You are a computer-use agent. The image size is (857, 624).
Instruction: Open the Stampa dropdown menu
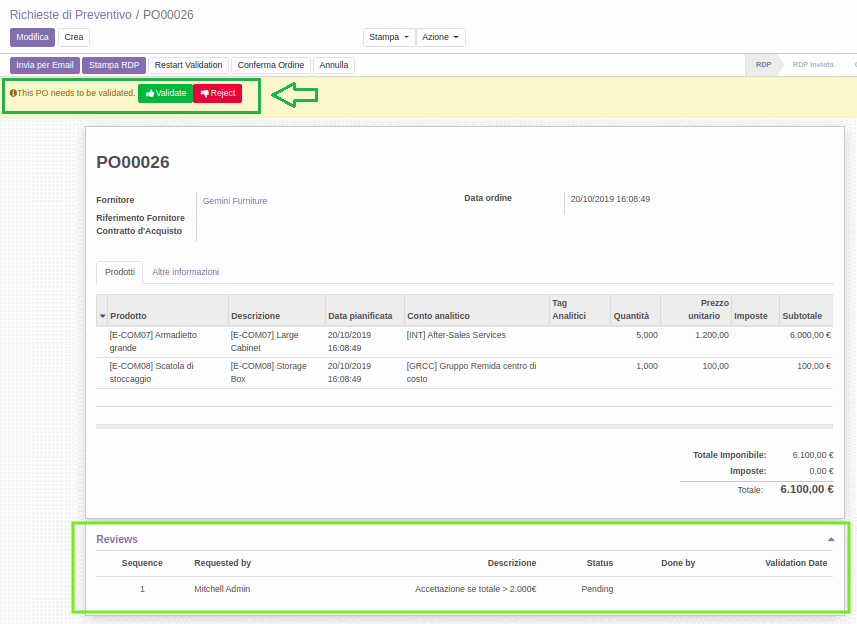point(384,36)
